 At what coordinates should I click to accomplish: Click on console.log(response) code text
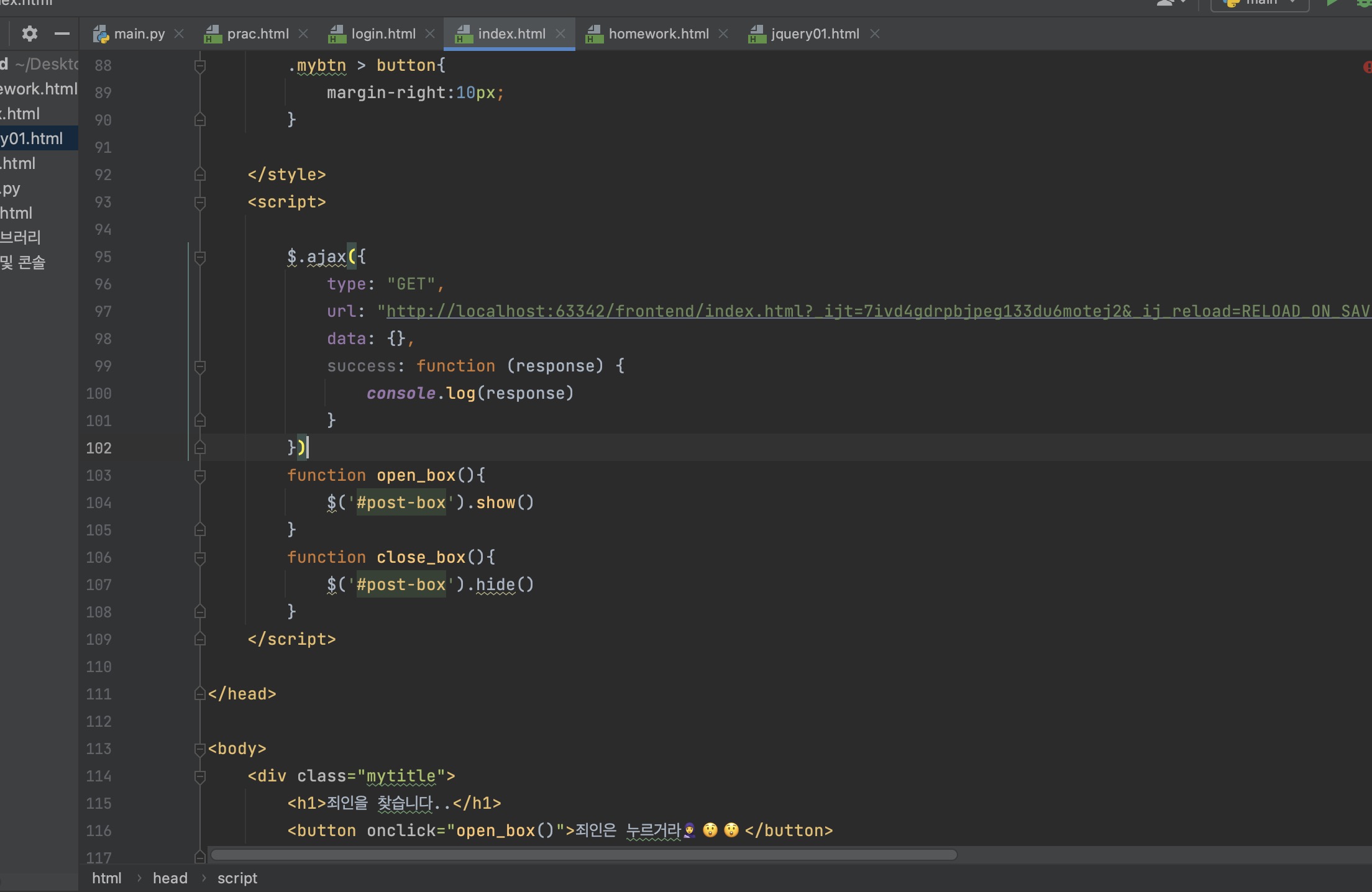pos(470,393)
